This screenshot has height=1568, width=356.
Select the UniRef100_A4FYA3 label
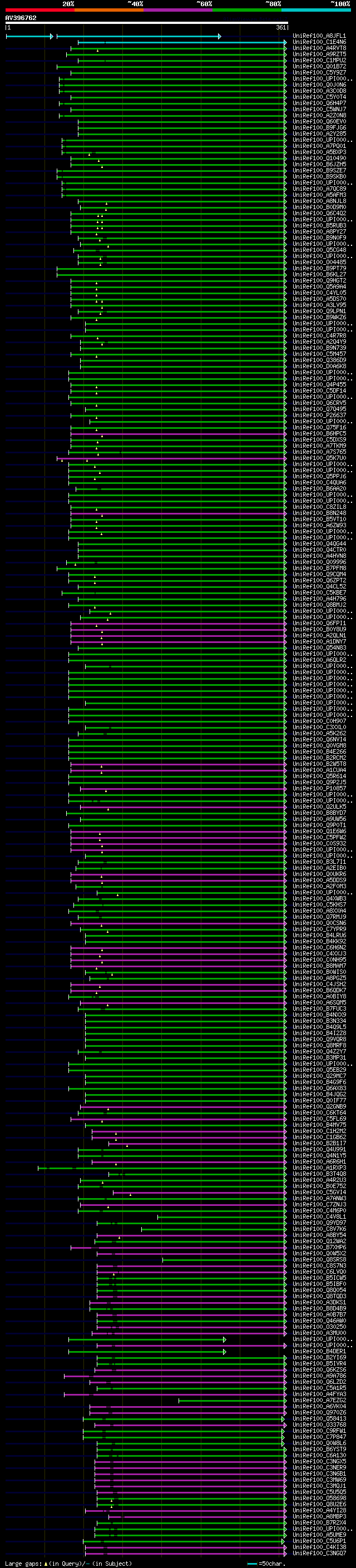(x=319, y=1394)
